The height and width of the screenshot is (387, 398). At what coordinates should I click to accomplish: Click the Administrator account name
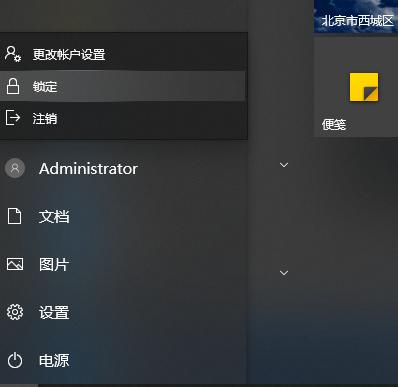[x=88, y=169]
